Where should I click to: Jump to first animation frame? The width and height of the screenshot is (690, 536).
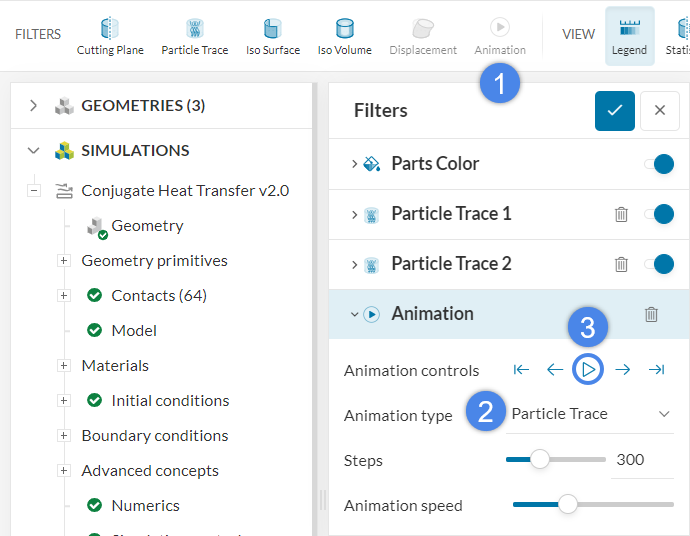(521, 370)
